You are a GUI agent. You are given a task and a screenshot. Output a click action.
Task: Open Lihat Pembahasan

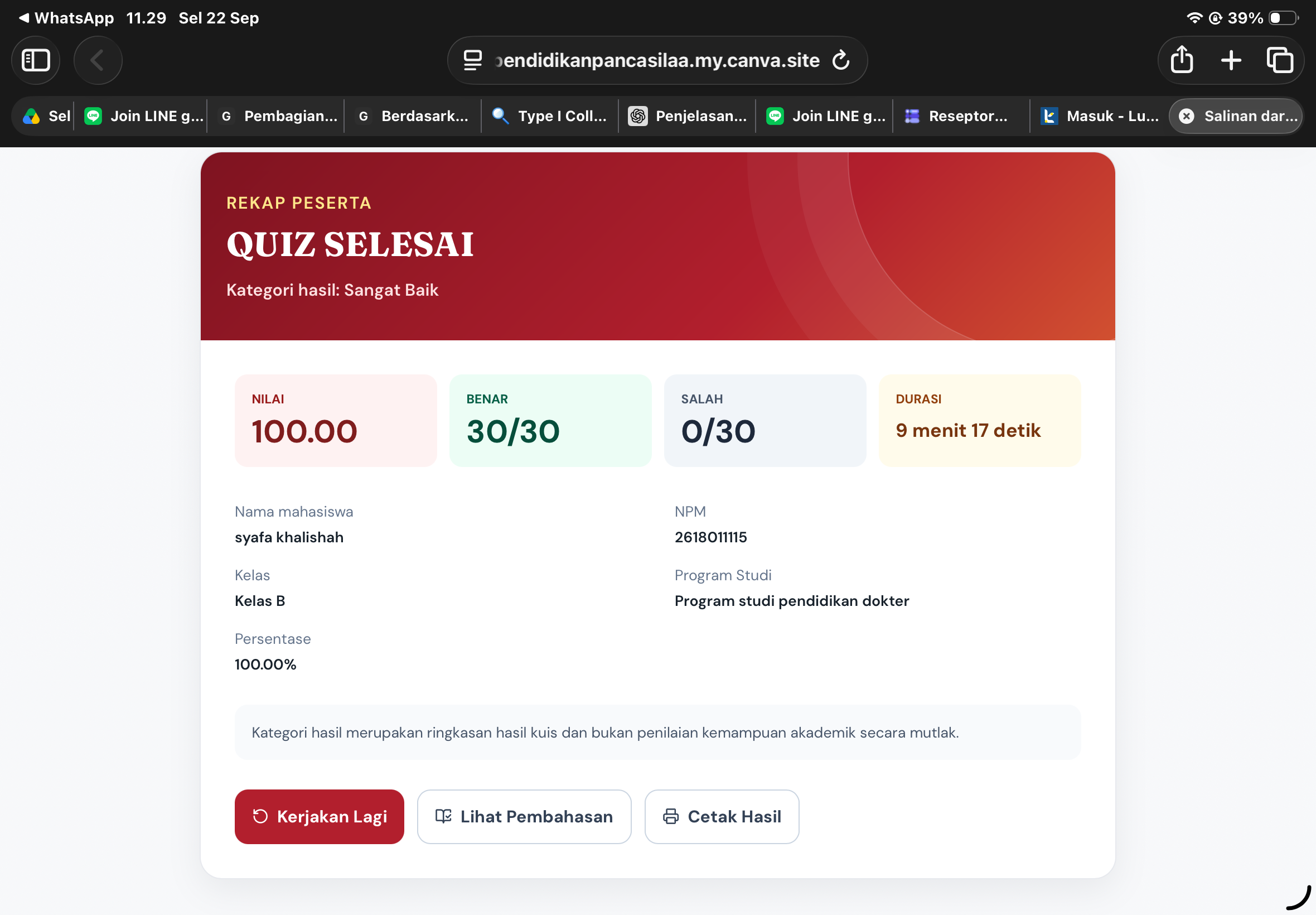point(524,816)
